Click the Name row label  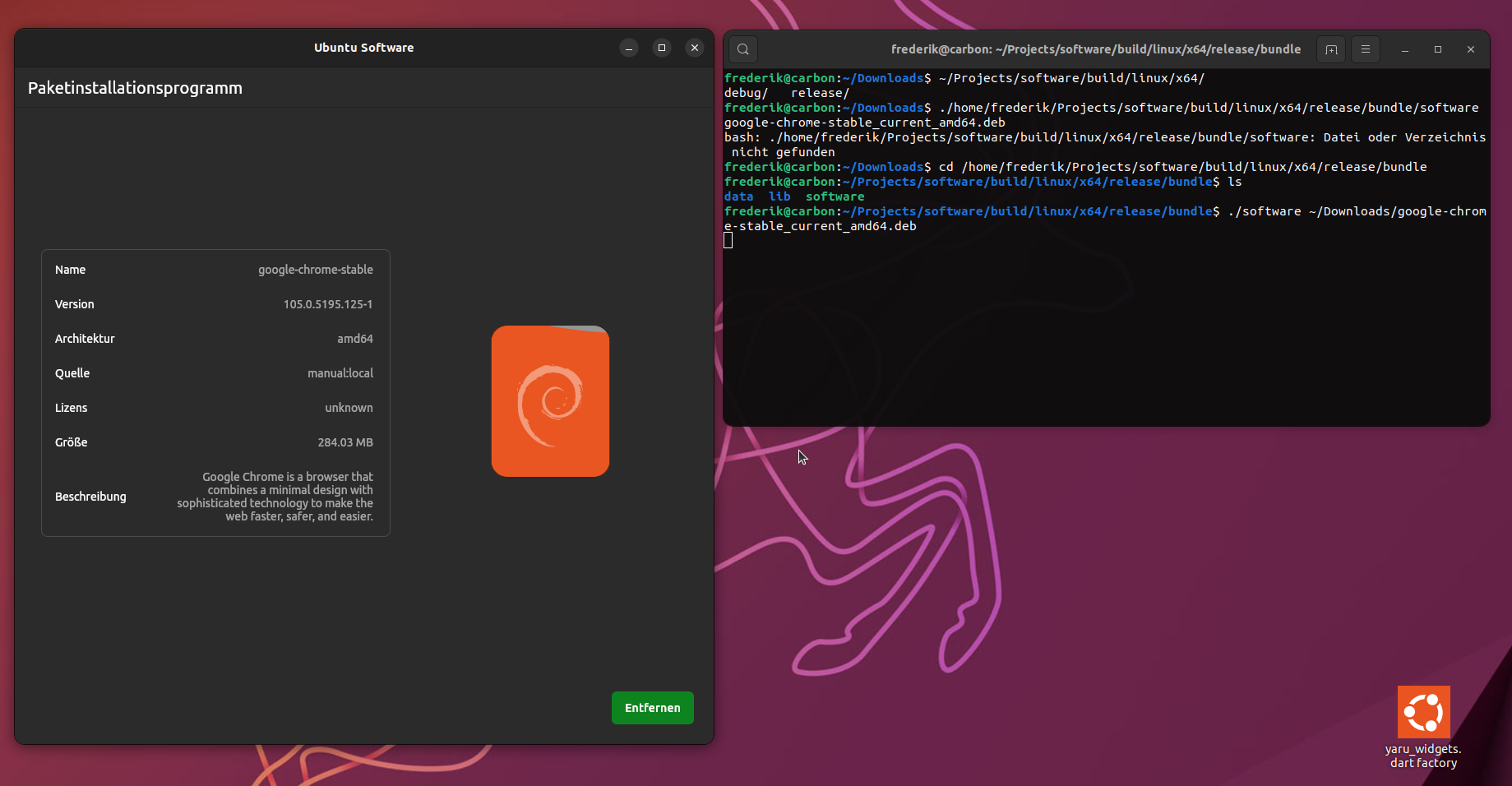[70, 270]
